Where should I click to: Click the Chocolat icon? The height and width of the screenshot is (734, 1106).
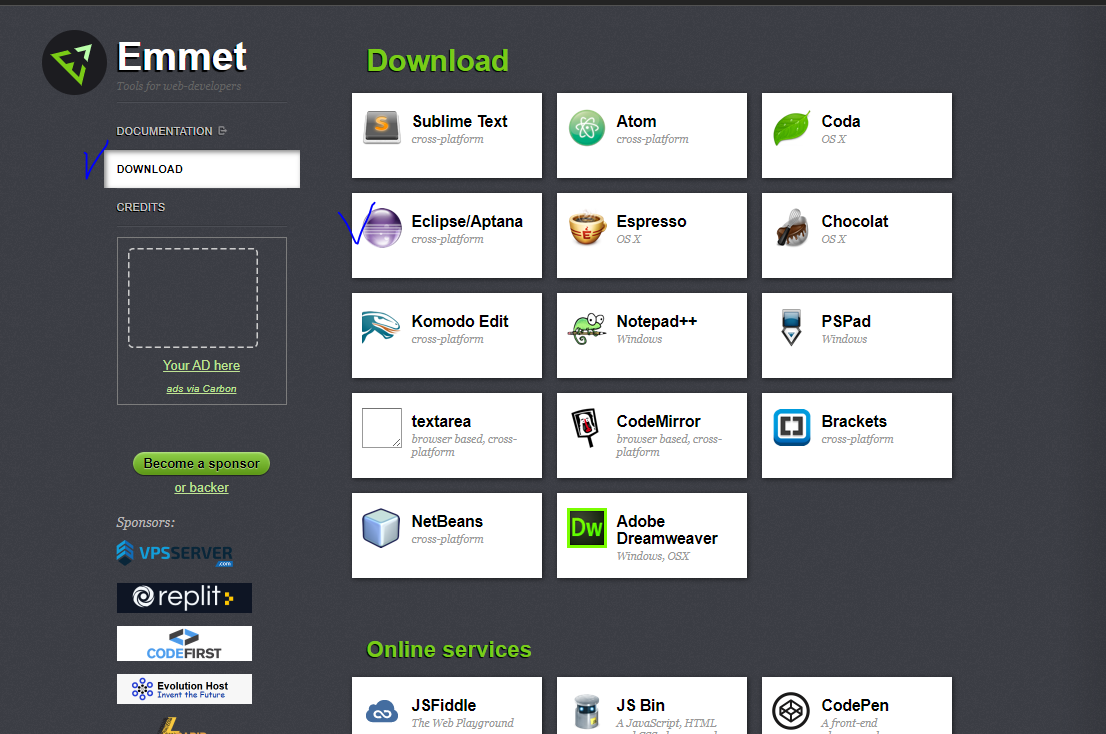pos(792,228)
